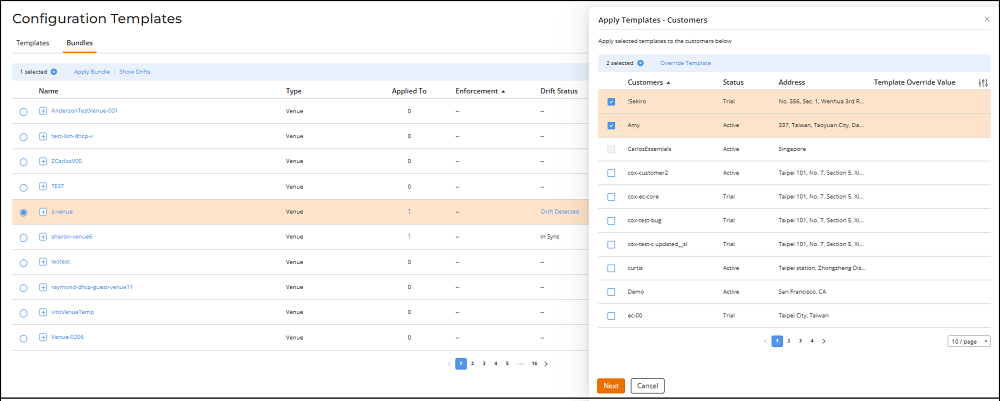Go to next page in bundles pagination
The width and height of the screenshot is (1000, 401).
[546, 364]
